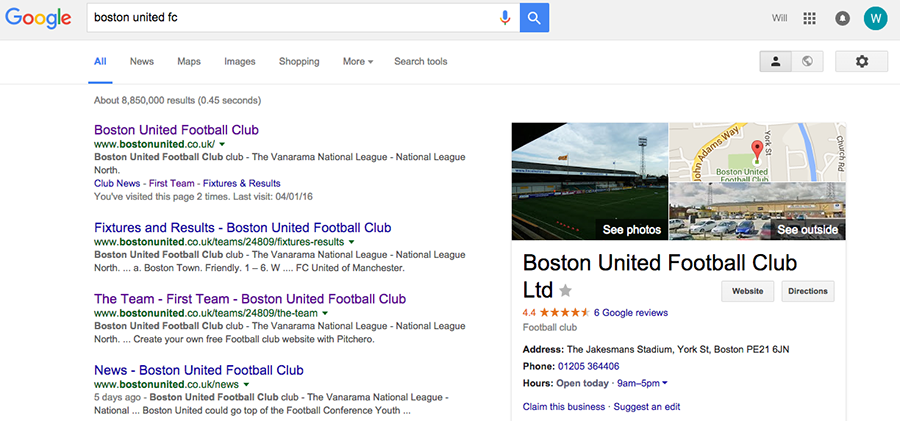Screen dimensions: 900x421
Task: Click the Jakesmans Stadium address text
Action: [678, 349]
